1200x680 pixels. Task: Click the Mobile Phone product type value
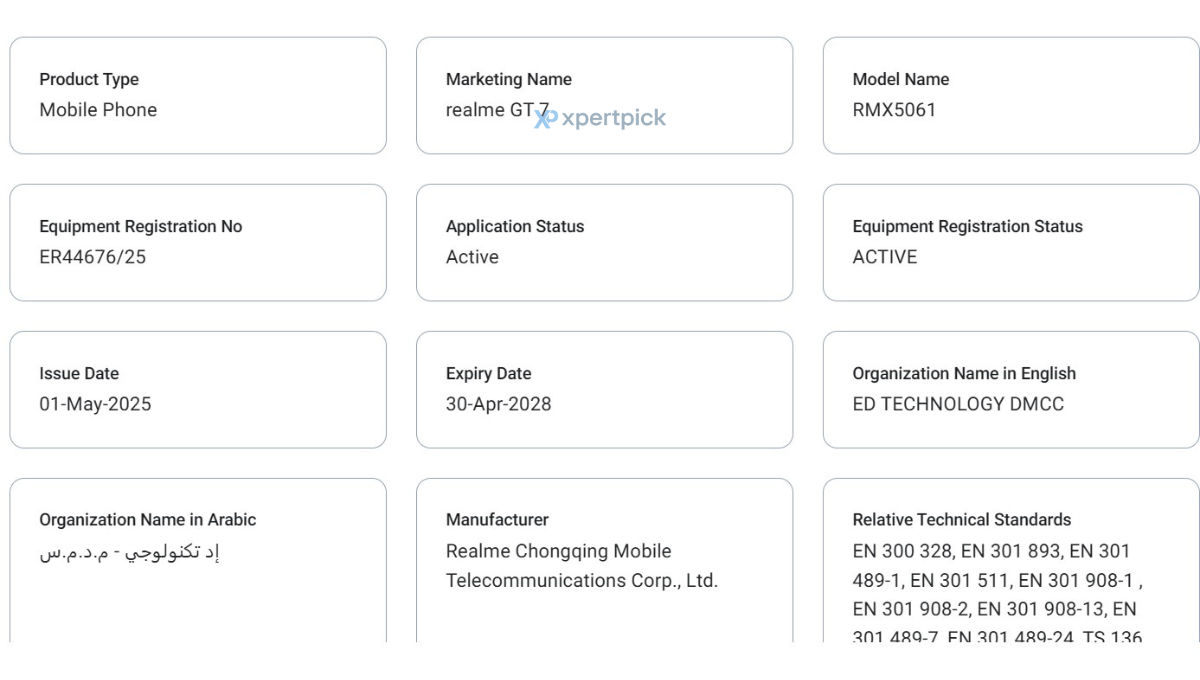point(98,110)
